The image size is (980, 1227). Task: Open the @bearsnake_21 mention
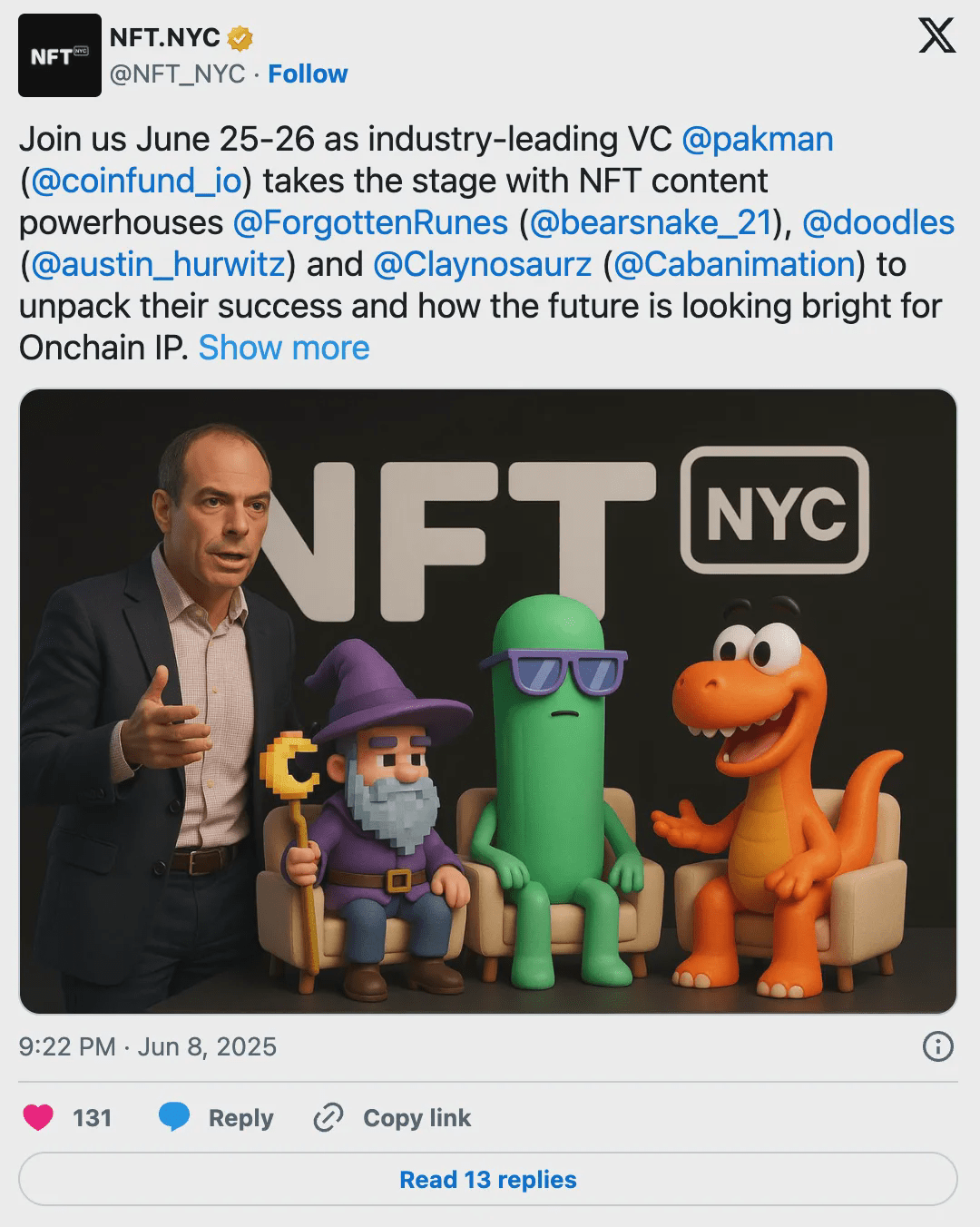pyautogui.click(x=650, y=222)
